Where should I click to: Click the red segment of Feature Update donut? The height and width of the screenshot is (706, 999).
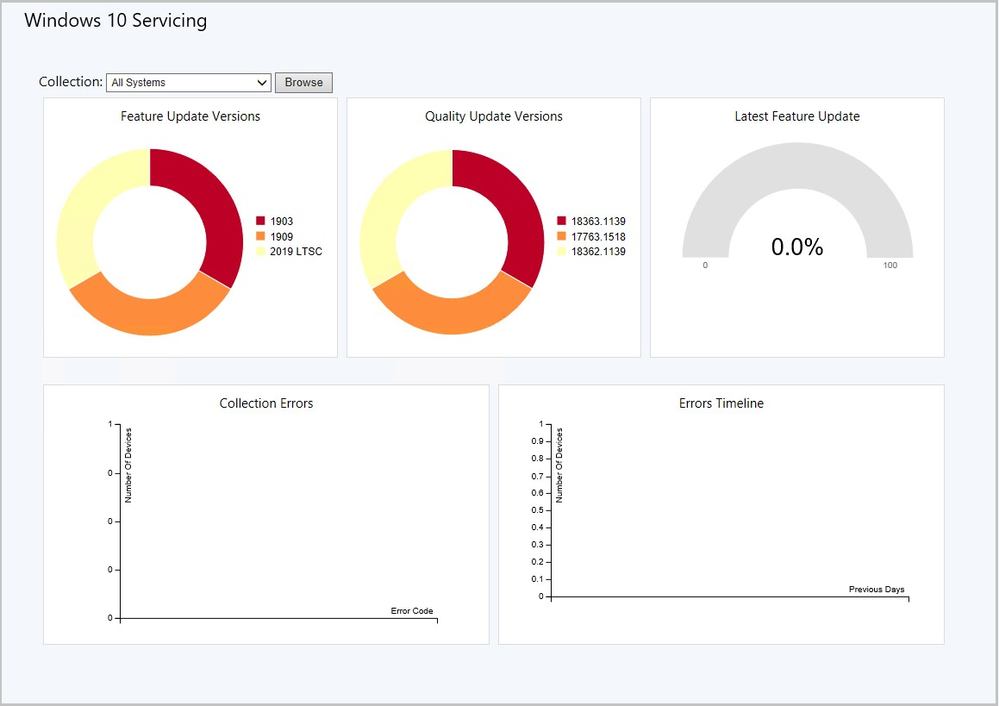pos(213,204)
